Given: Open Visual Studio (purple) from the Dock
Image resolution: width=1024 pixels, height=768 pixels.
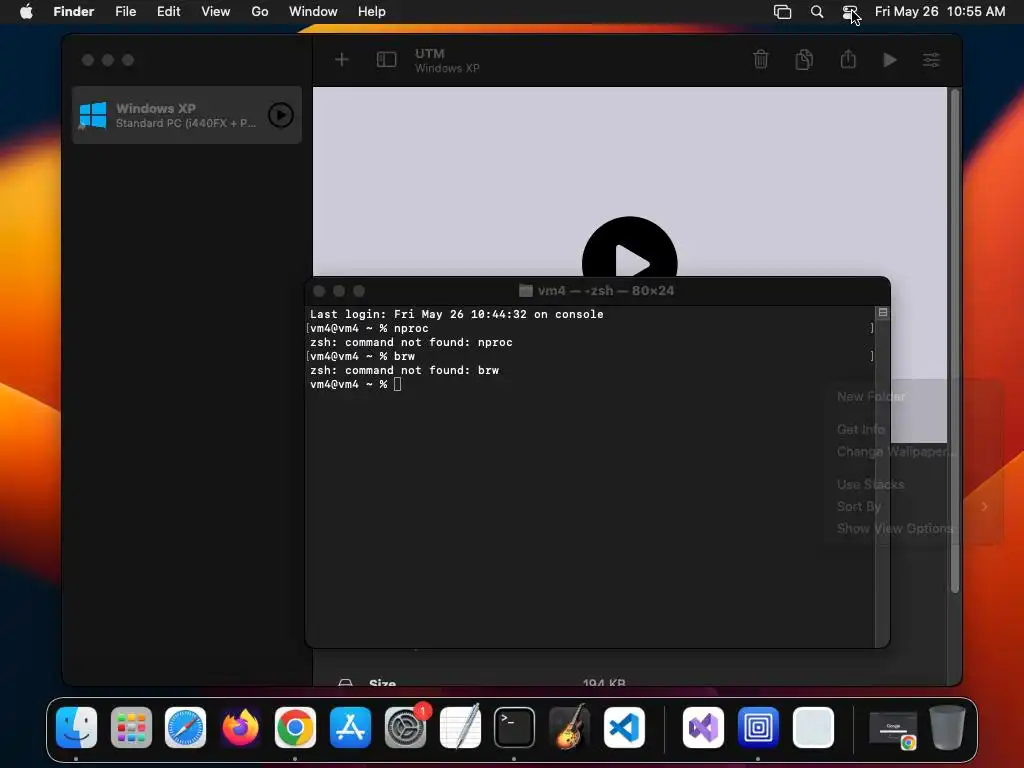Looking at the screenshot, I should click(x=703, y=727).
